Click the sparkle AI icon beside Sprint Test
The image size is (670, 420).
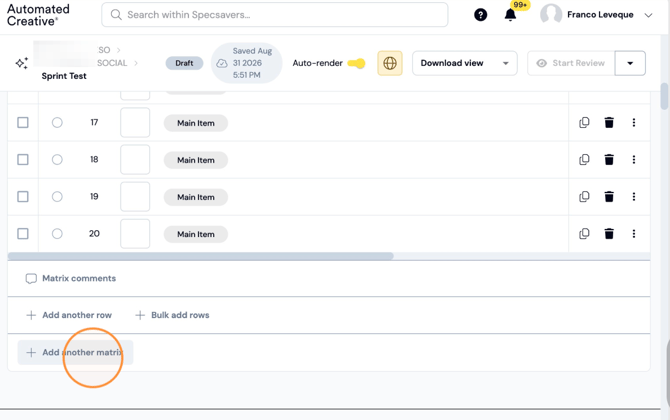click(x=22, y=63)
